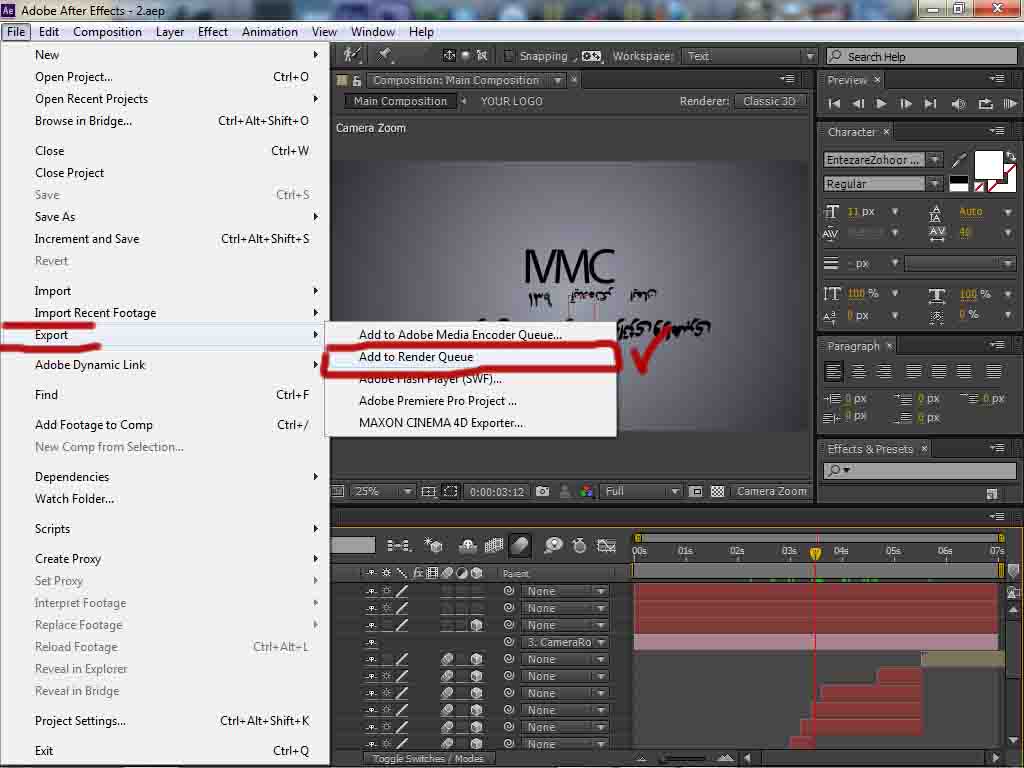Click the current time 0:00:03:12 display

496,492
